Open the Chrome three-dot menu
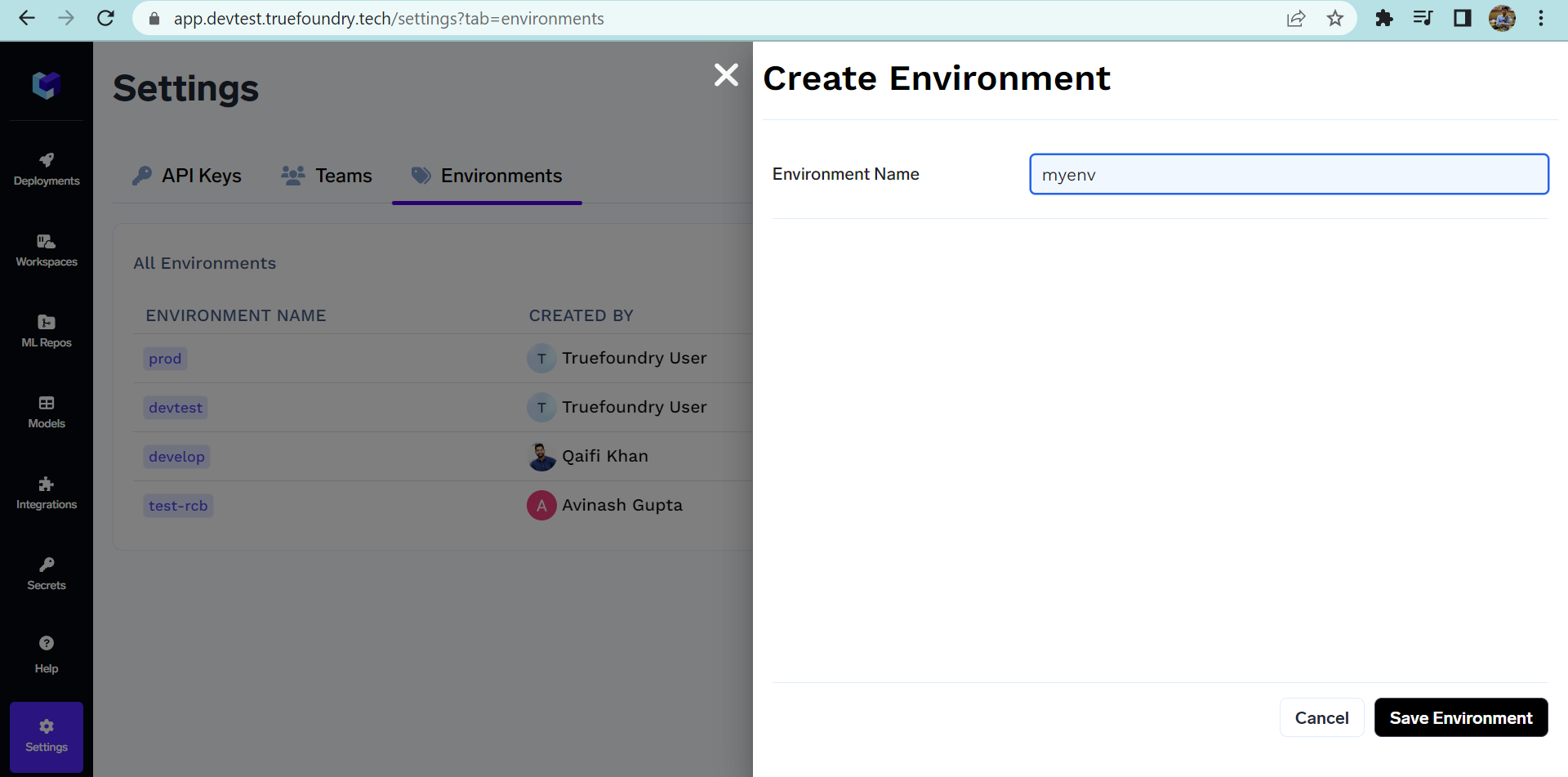This screenshot has height=777, width=1568. tap(1541, 18)
